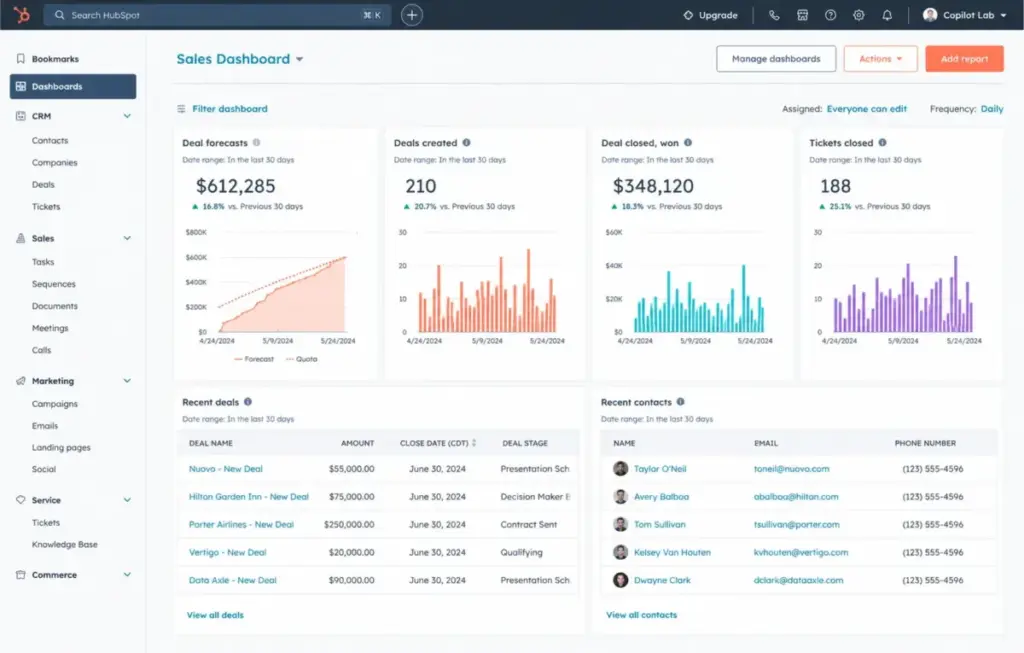Change the Daily frequency link
The image size is (1024, 653).
point(992,109)
